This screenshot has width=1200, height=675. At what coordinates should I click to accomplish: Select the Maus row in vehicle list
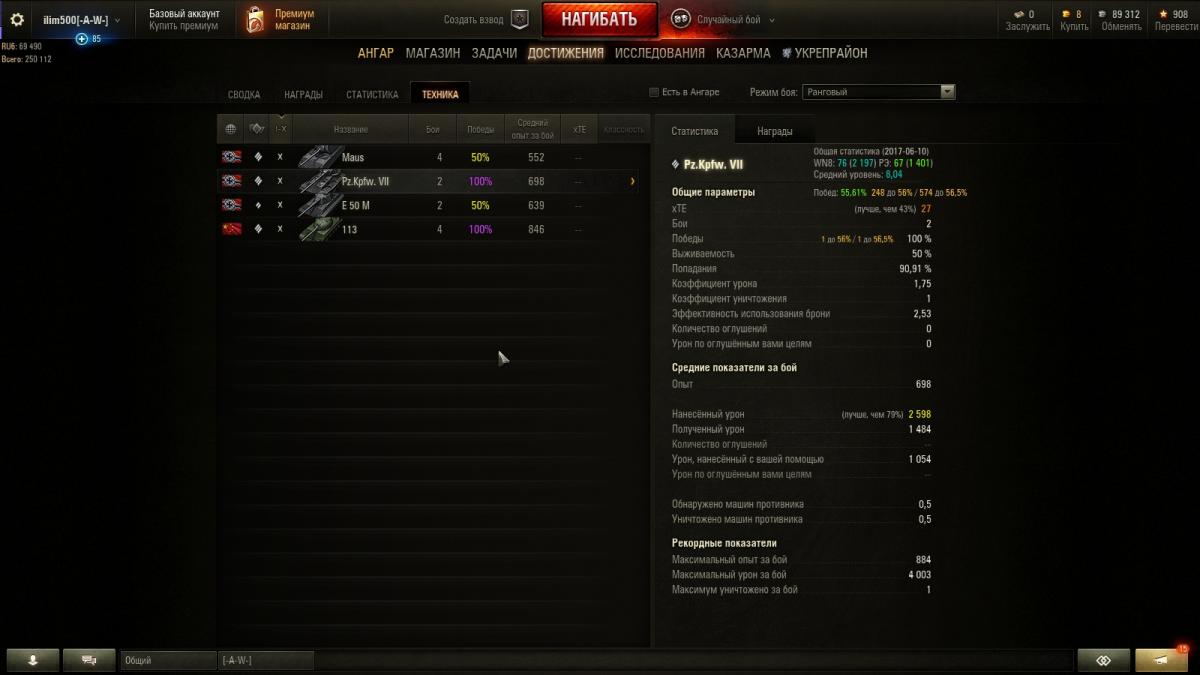428,157
